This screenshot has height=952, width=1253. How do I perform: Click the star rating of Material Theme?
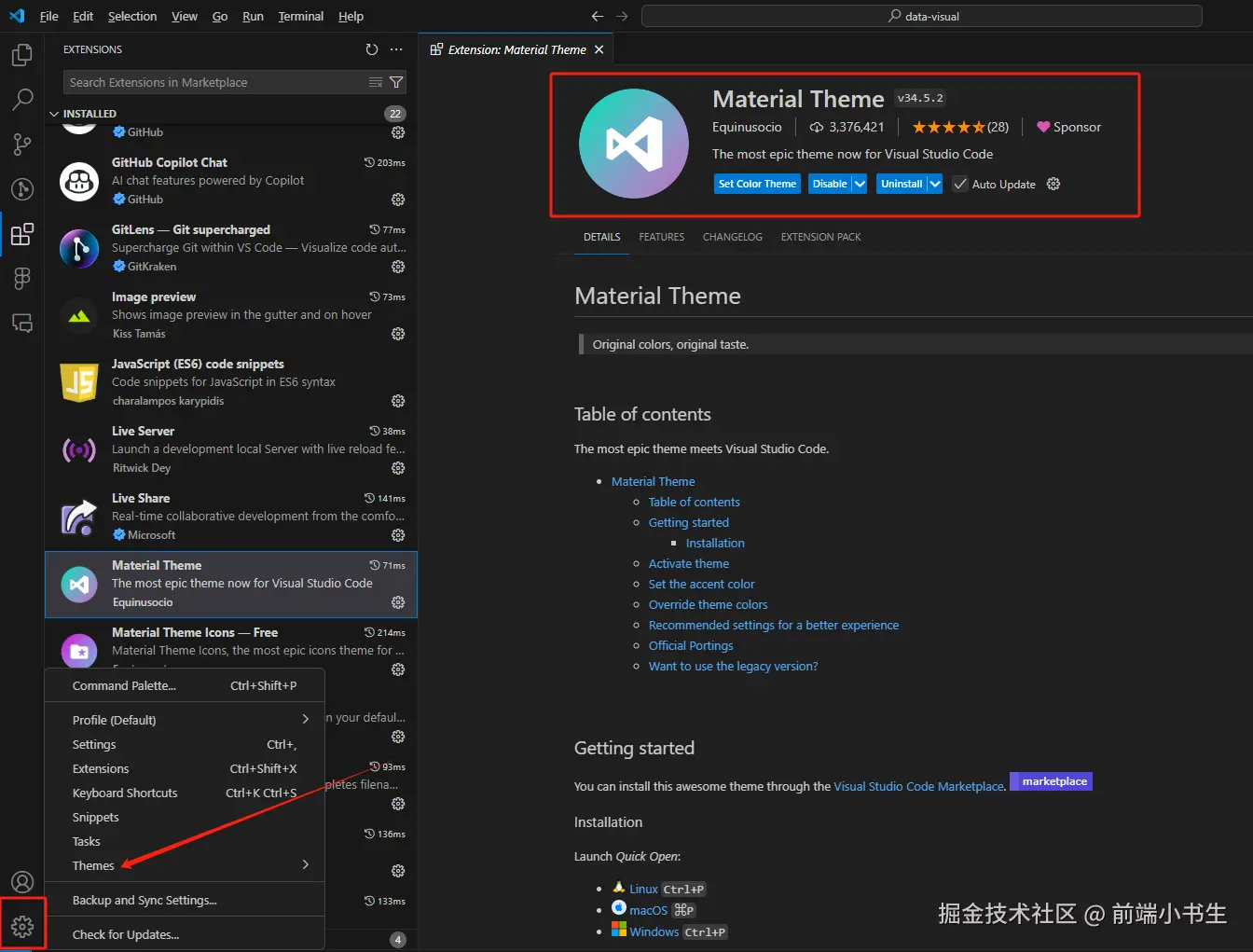click(960, 127)
